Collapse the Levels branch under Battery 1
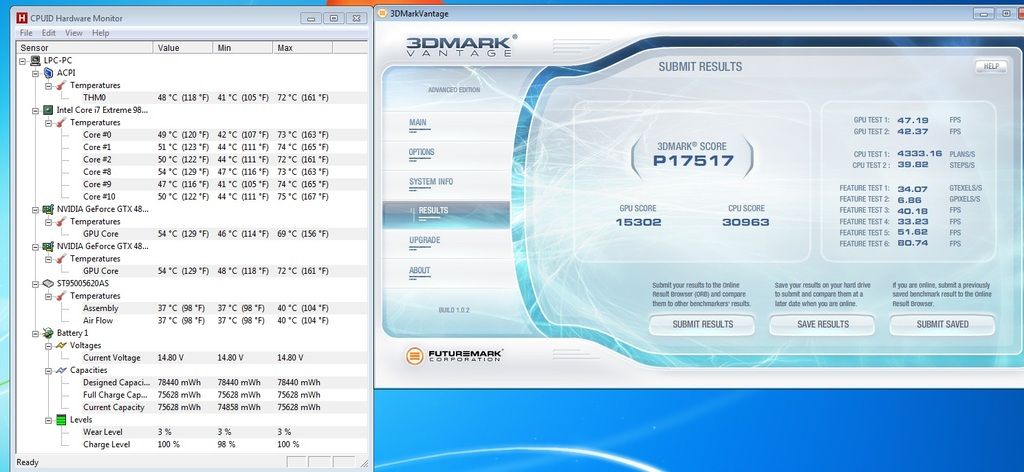This screenshot has height=472, width=1024. (49, 420)
